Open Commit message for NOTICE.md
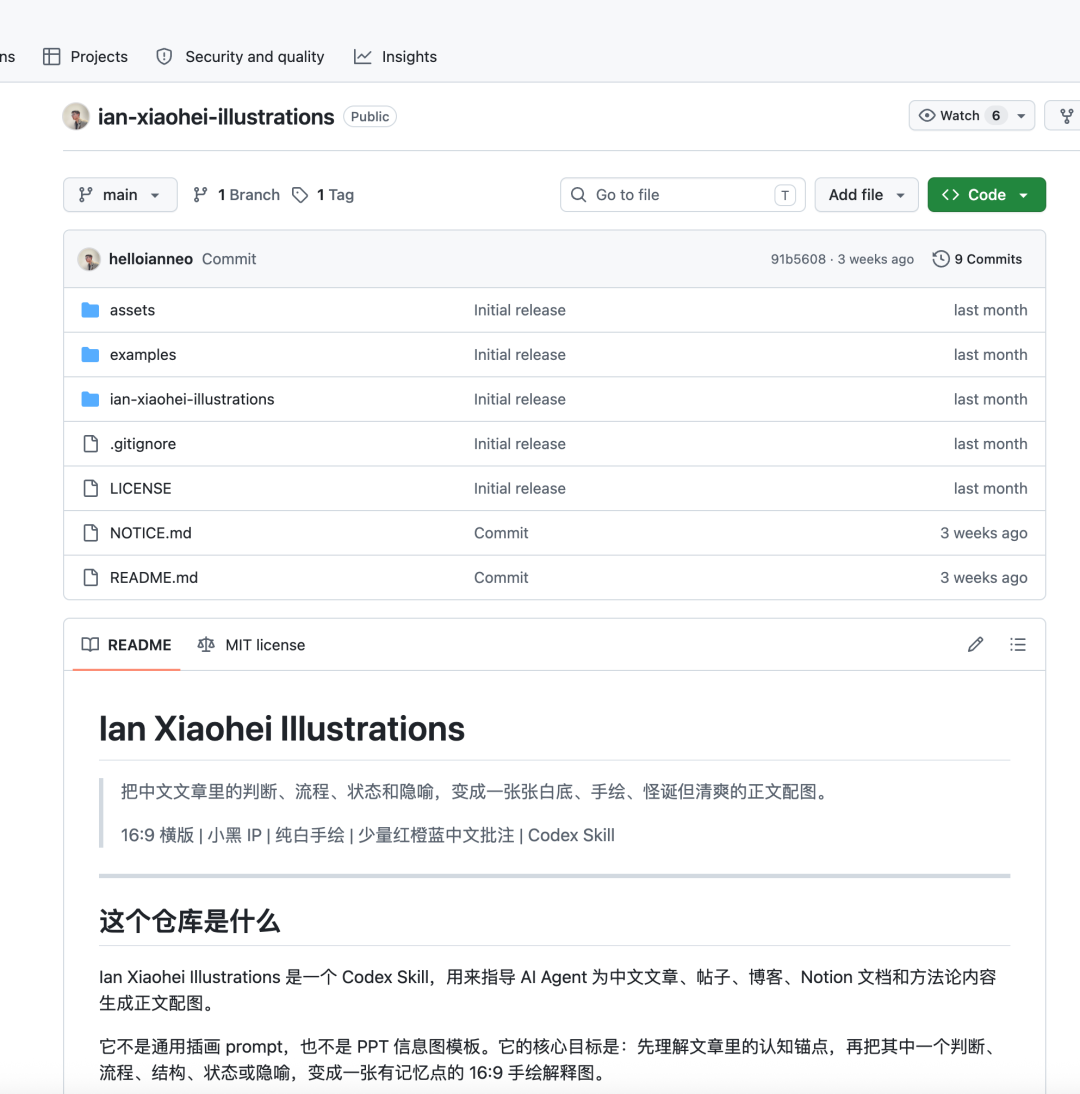 (501, 533)
